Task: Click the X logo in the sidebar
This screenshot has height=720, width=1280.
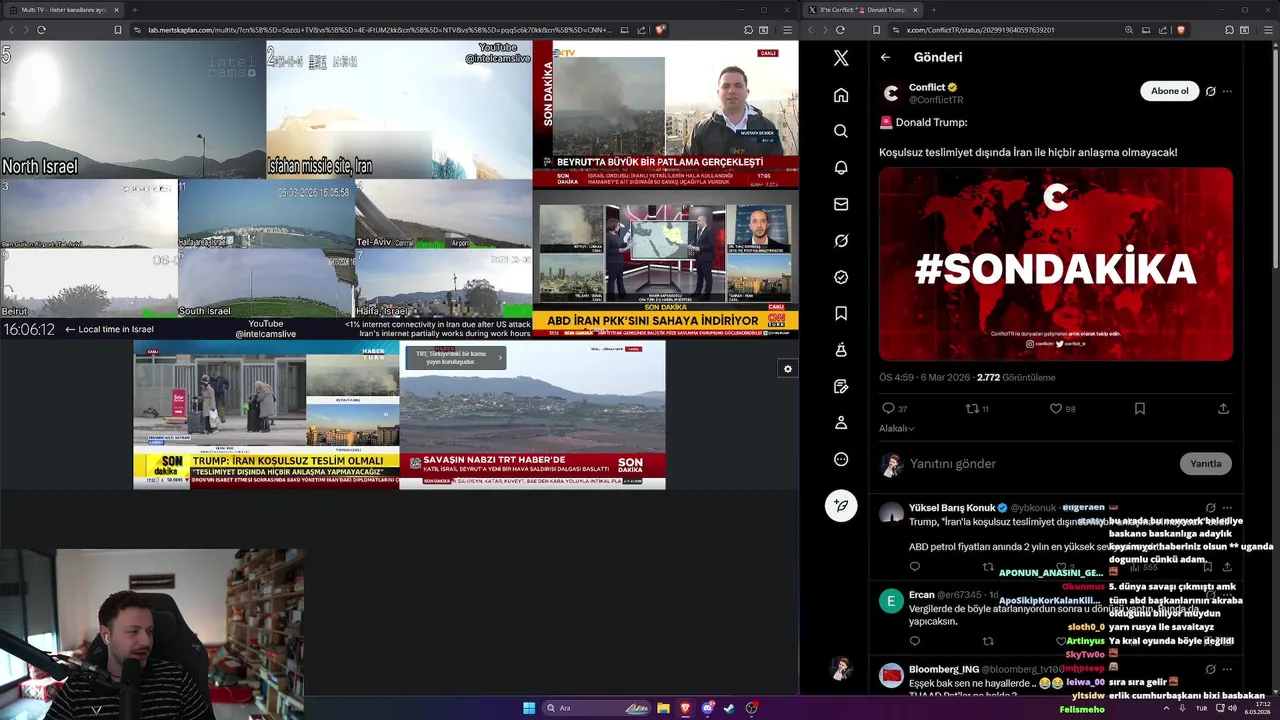Action: (x=841, y=58)
